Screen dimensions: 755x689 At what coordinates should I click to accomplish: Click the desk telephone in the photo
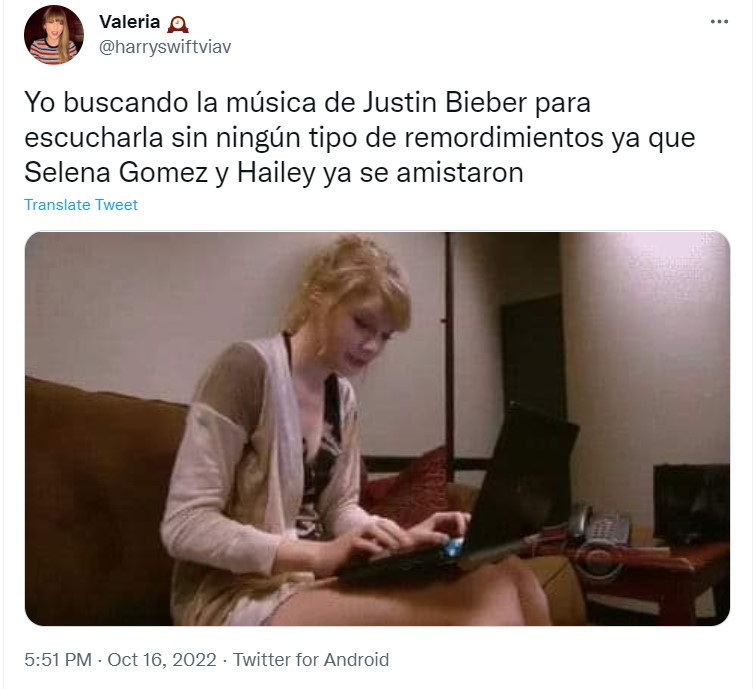[x=600, y=524]
